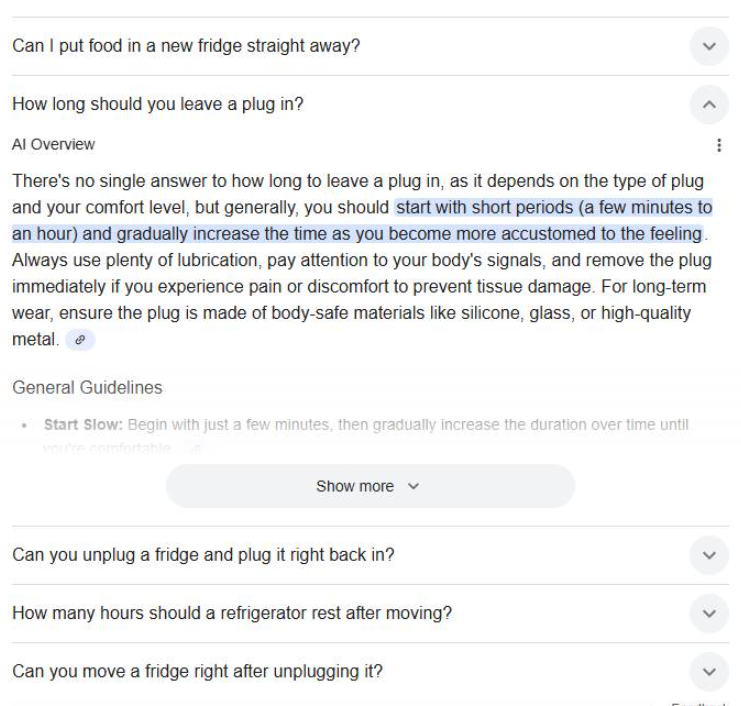Screen dimensions: 741x706
Task: Click the General Guidelines heading
Action: [87, 387]
